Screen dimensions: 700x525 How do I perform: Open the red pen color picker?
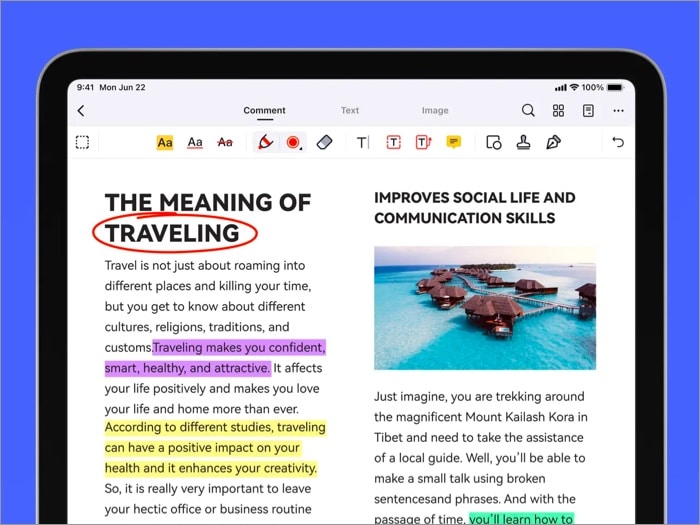tap(293, 143)
